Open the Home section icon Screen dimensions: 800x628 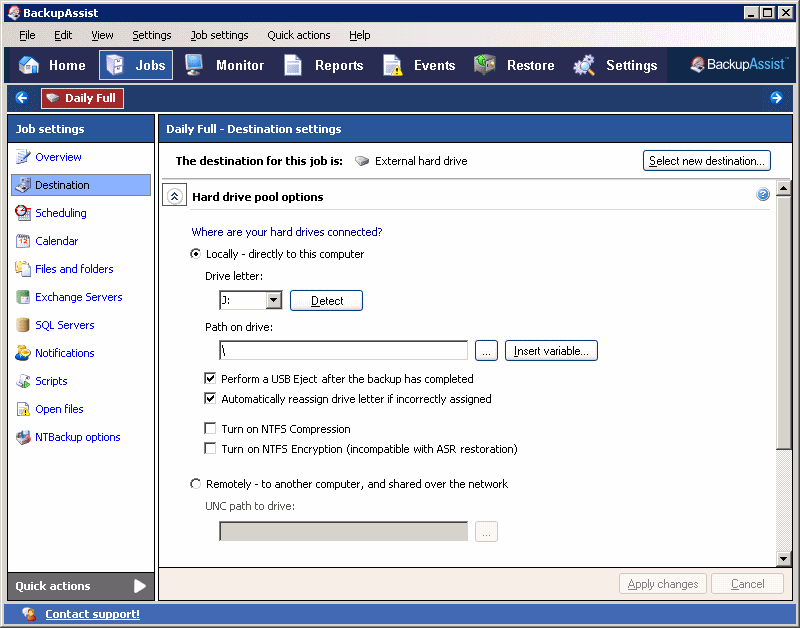click(x=29, y=65)
